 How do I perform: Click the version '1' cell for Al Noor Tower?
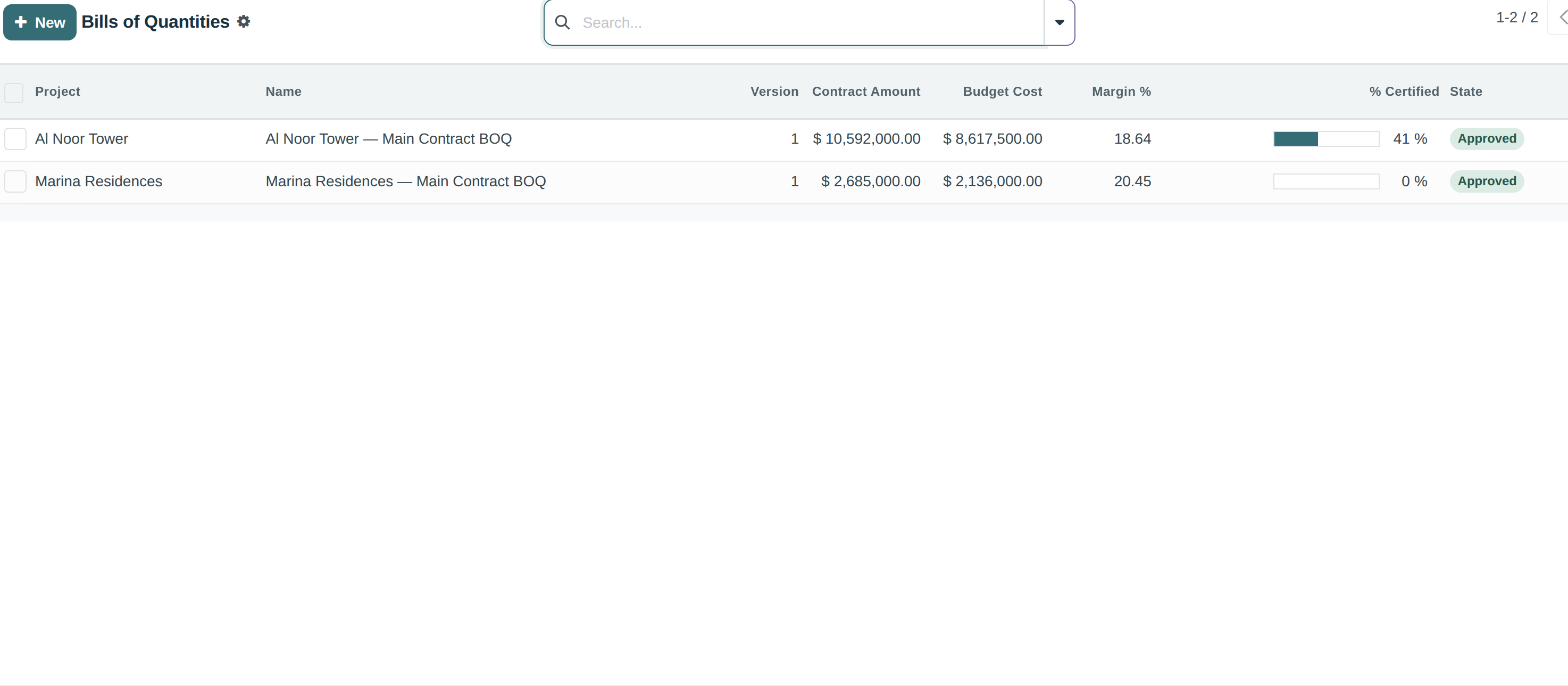click(794, 139)
